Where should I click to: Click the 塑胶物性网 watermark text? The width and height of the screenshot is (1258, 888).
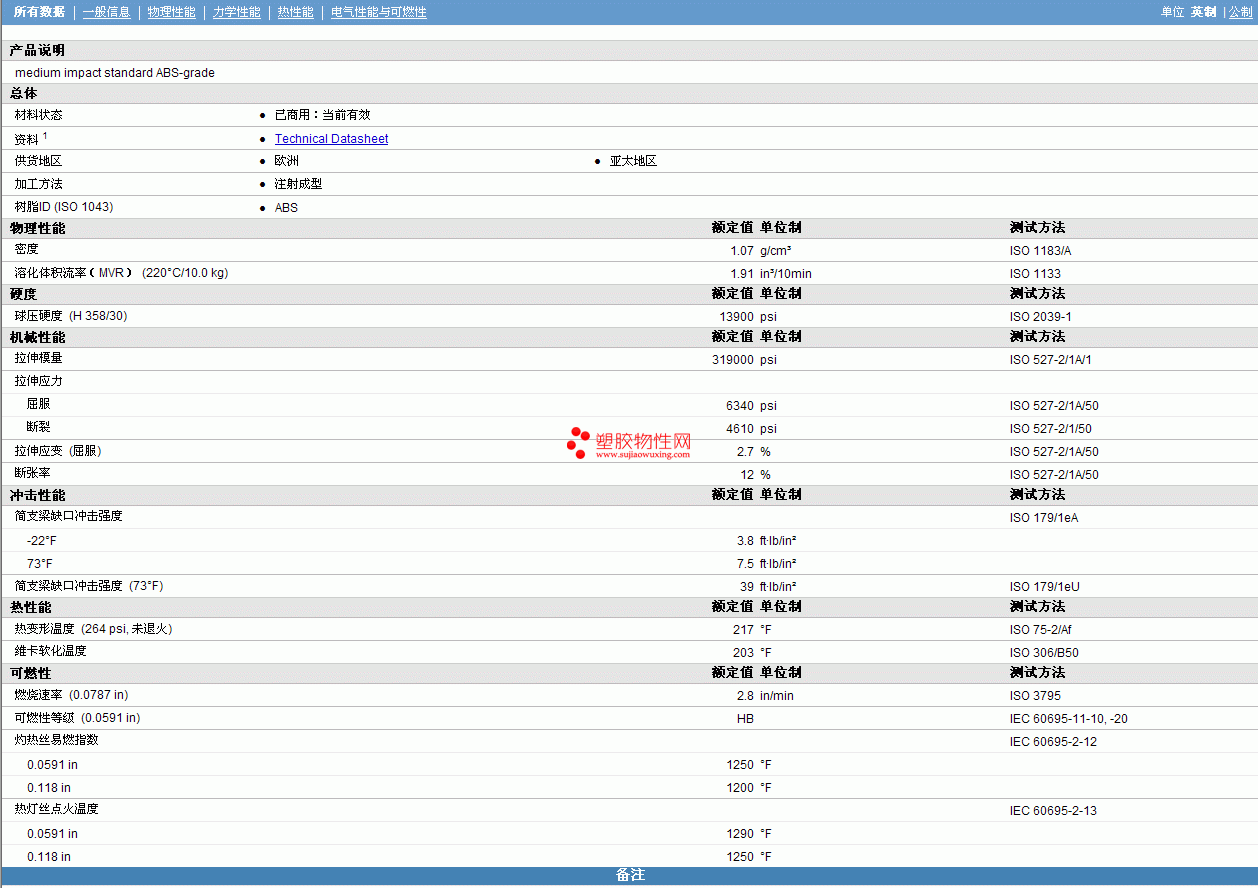[643, 440]
